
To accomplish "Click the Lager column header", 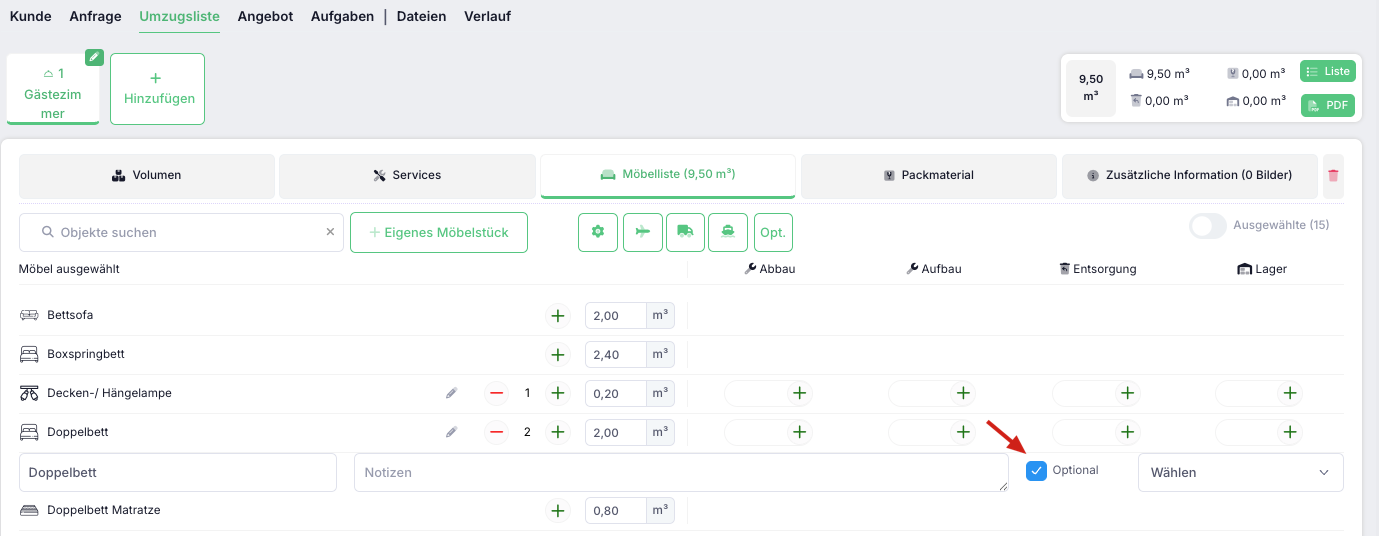I will pyautogui.click(x=1261, y=269).
